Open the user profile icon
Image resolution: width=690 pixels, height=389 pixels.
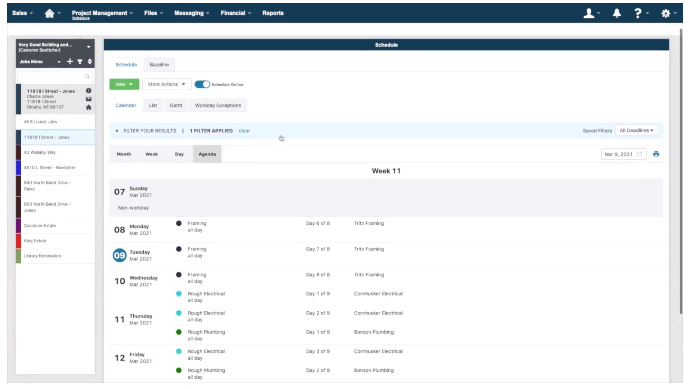589,13
